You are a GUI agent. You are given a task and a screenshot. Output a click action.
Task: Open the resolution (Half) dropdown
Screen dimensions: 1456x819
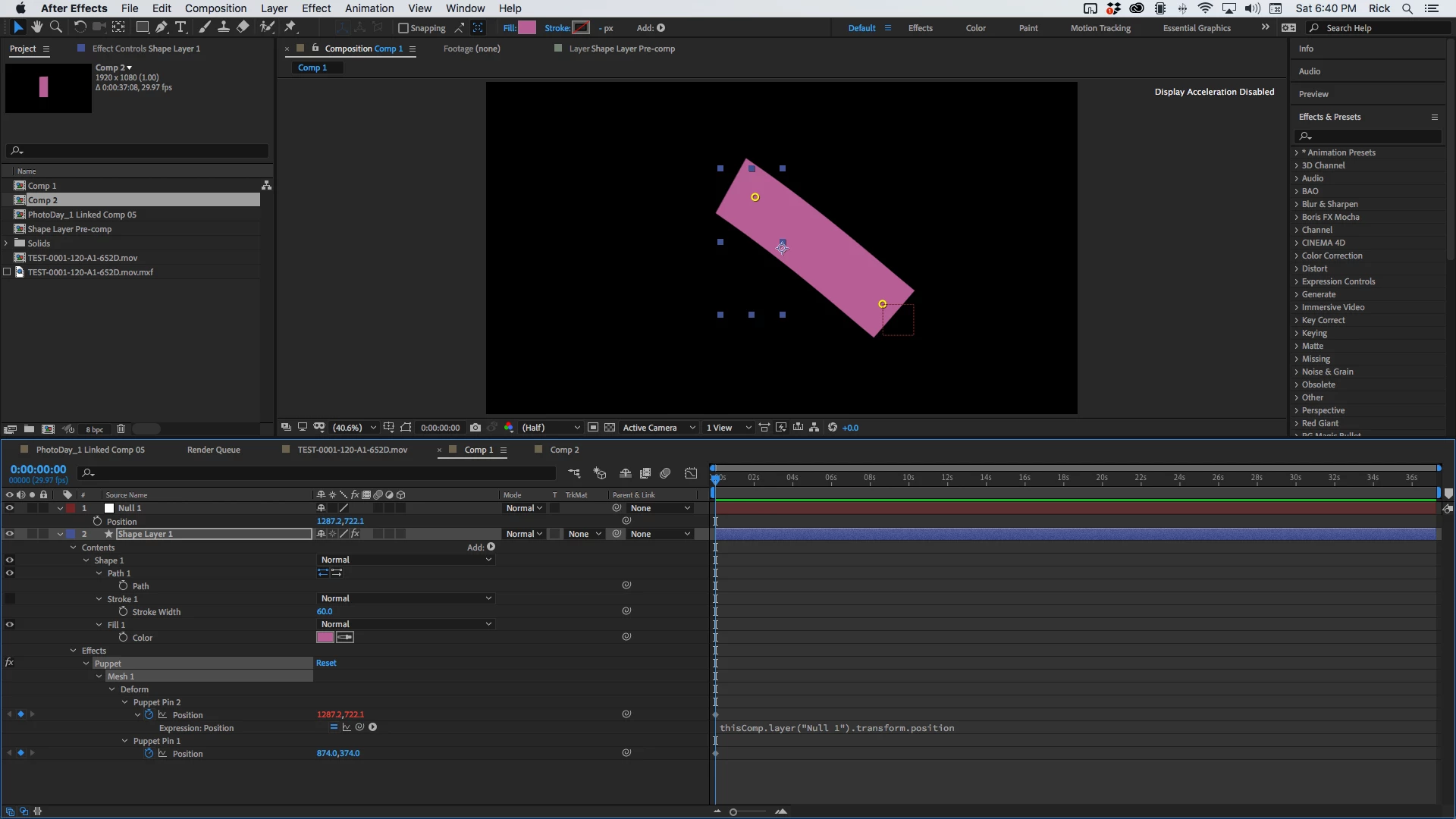551,428
